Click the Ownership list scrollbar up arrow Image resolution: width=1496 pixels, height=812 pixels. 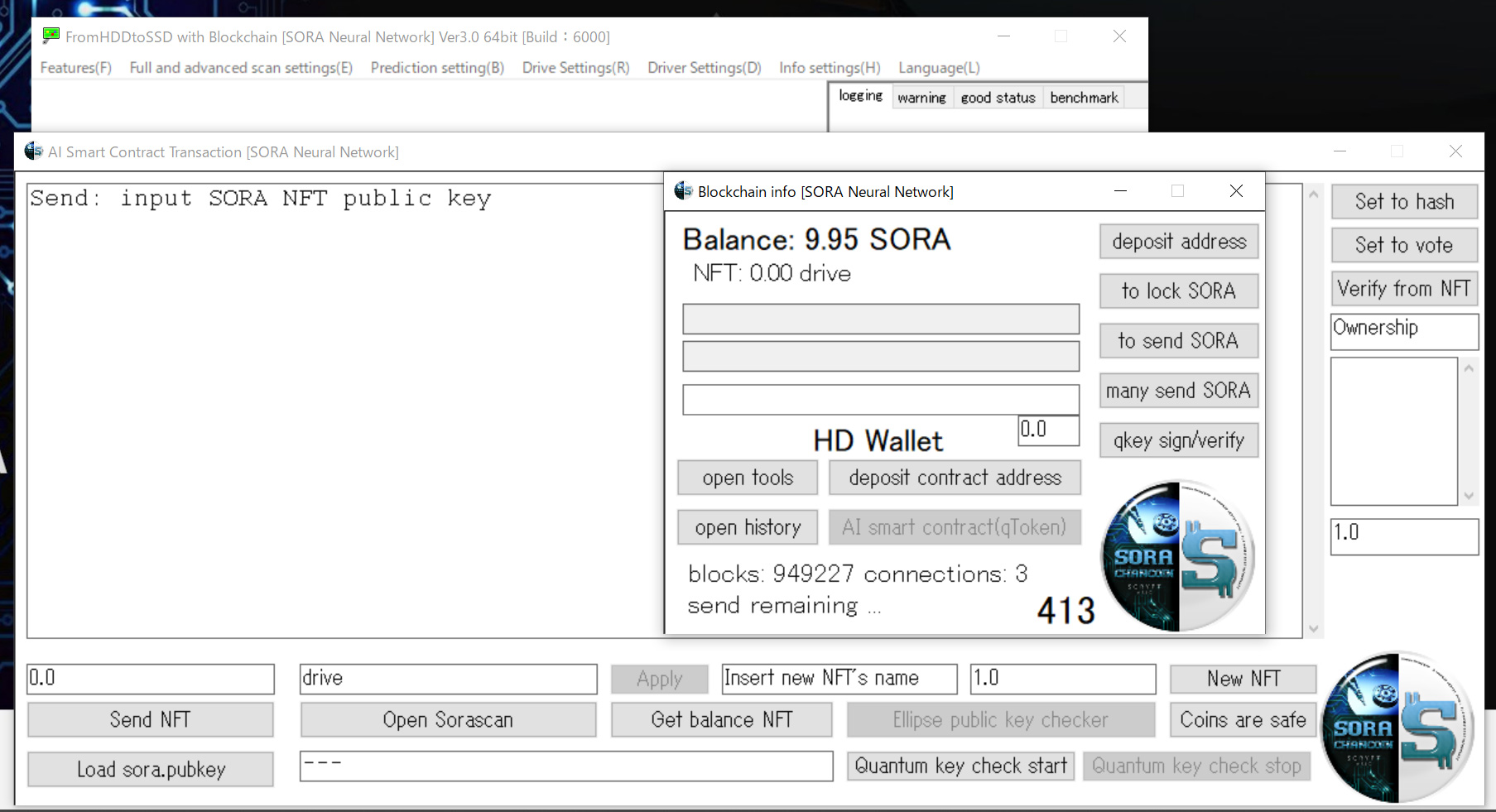[1469, 368]
